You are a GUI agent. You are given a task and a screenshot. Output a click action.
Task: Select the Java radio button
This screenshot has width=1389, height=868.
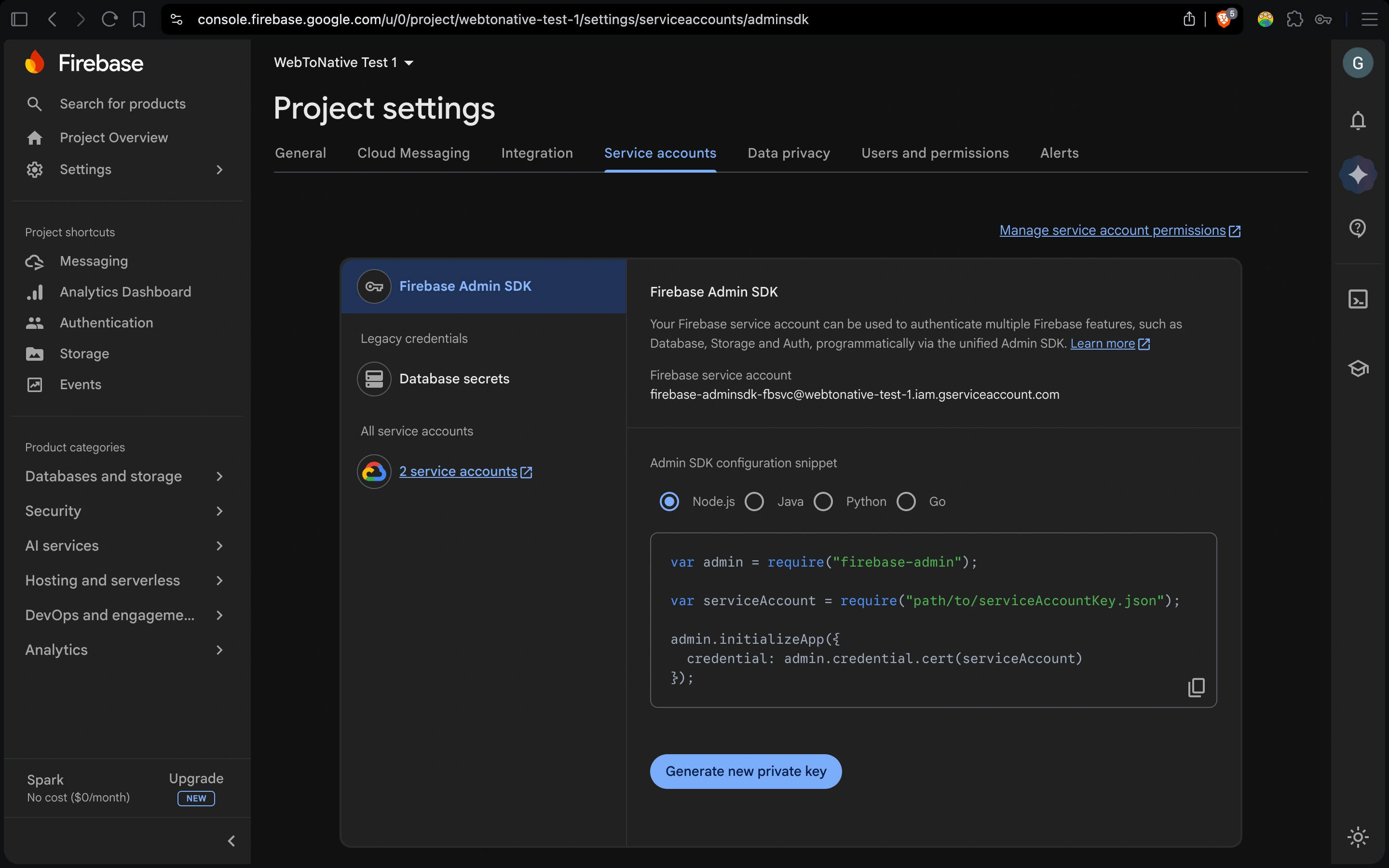click(754, 502)
